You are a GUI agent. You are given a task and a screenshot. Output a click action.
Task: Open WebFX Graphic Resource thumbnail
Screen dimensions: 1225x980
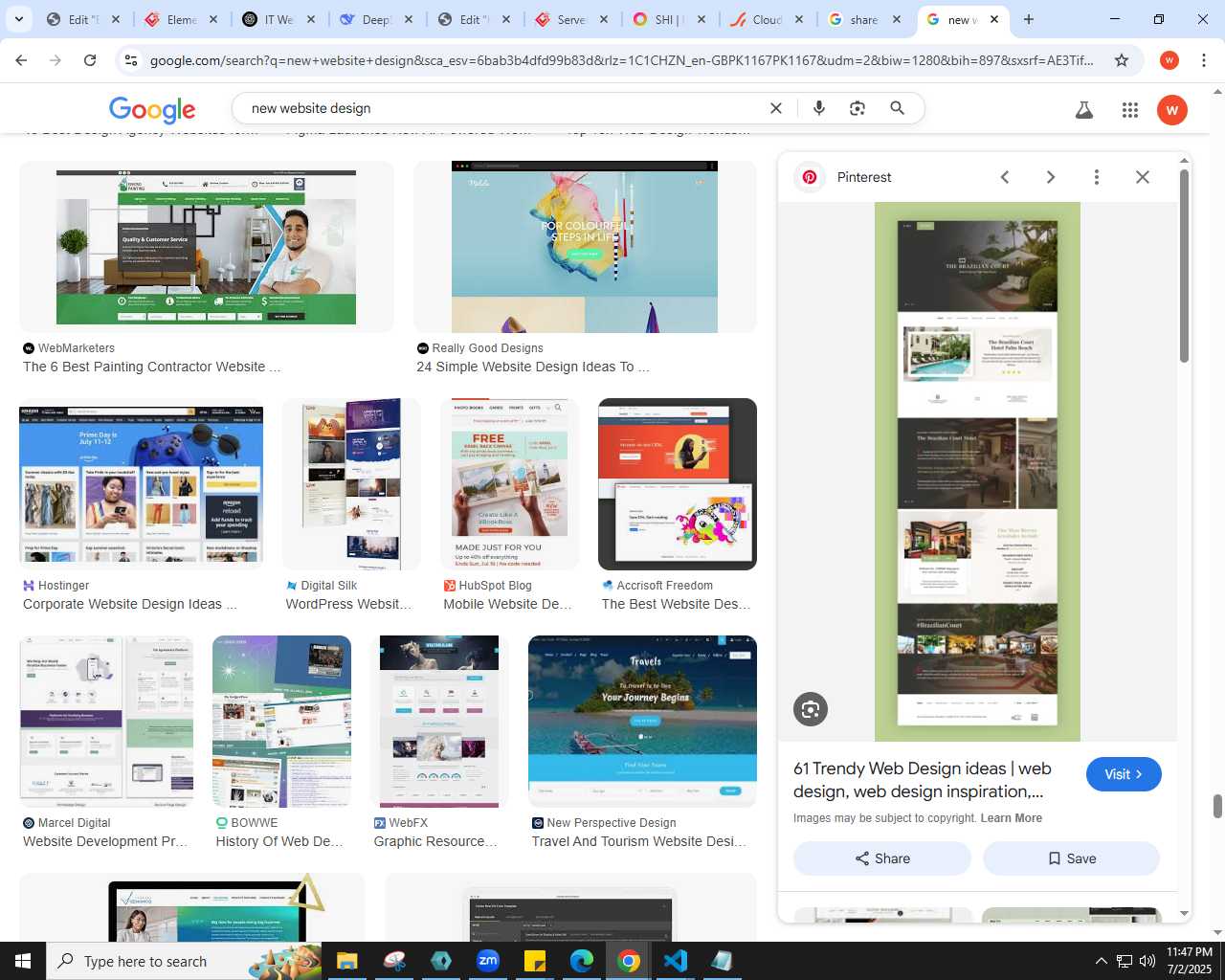coord(439,722)
